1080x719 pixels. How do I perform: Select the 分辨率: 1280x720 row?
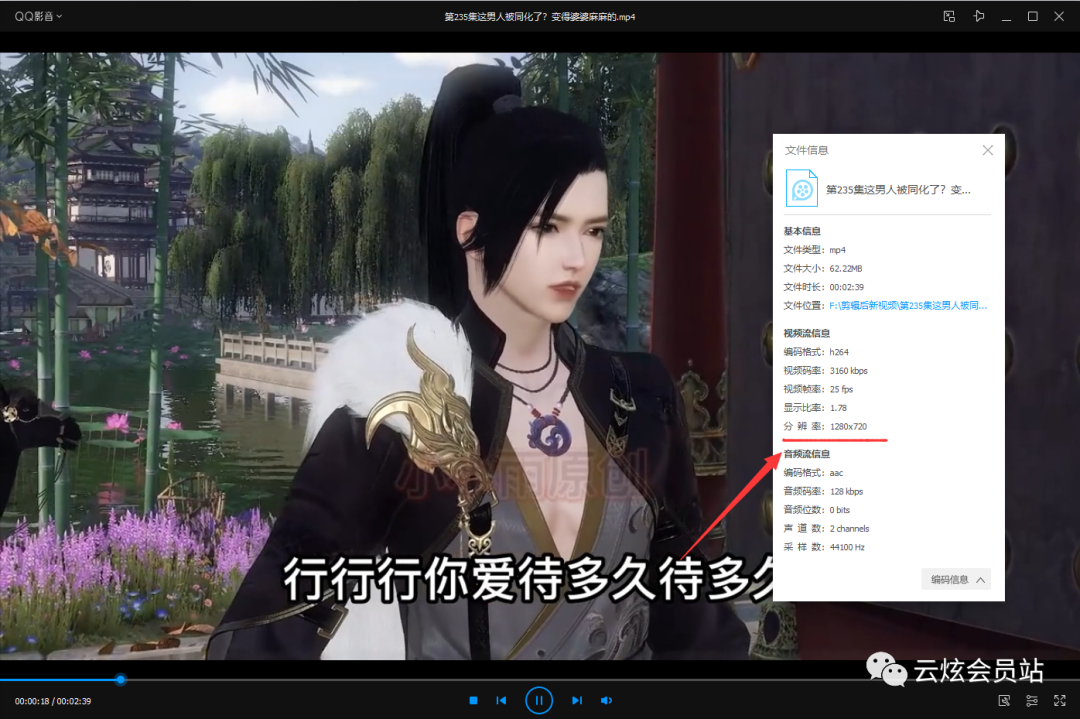(825, 426)
